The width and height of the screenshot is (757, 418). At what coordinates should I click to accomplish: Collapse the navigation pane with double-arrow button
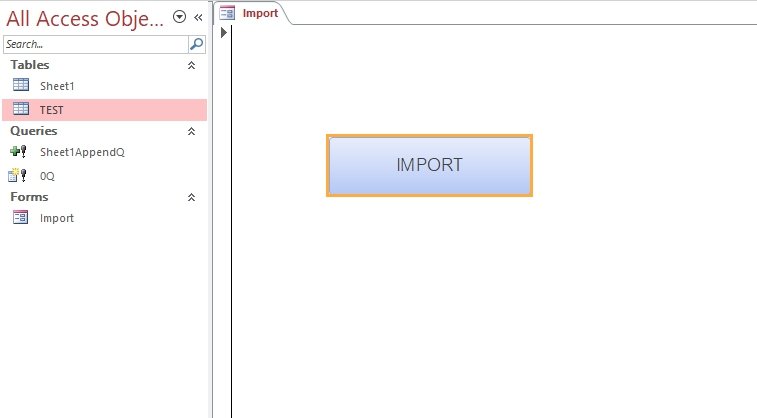point(198,17)
